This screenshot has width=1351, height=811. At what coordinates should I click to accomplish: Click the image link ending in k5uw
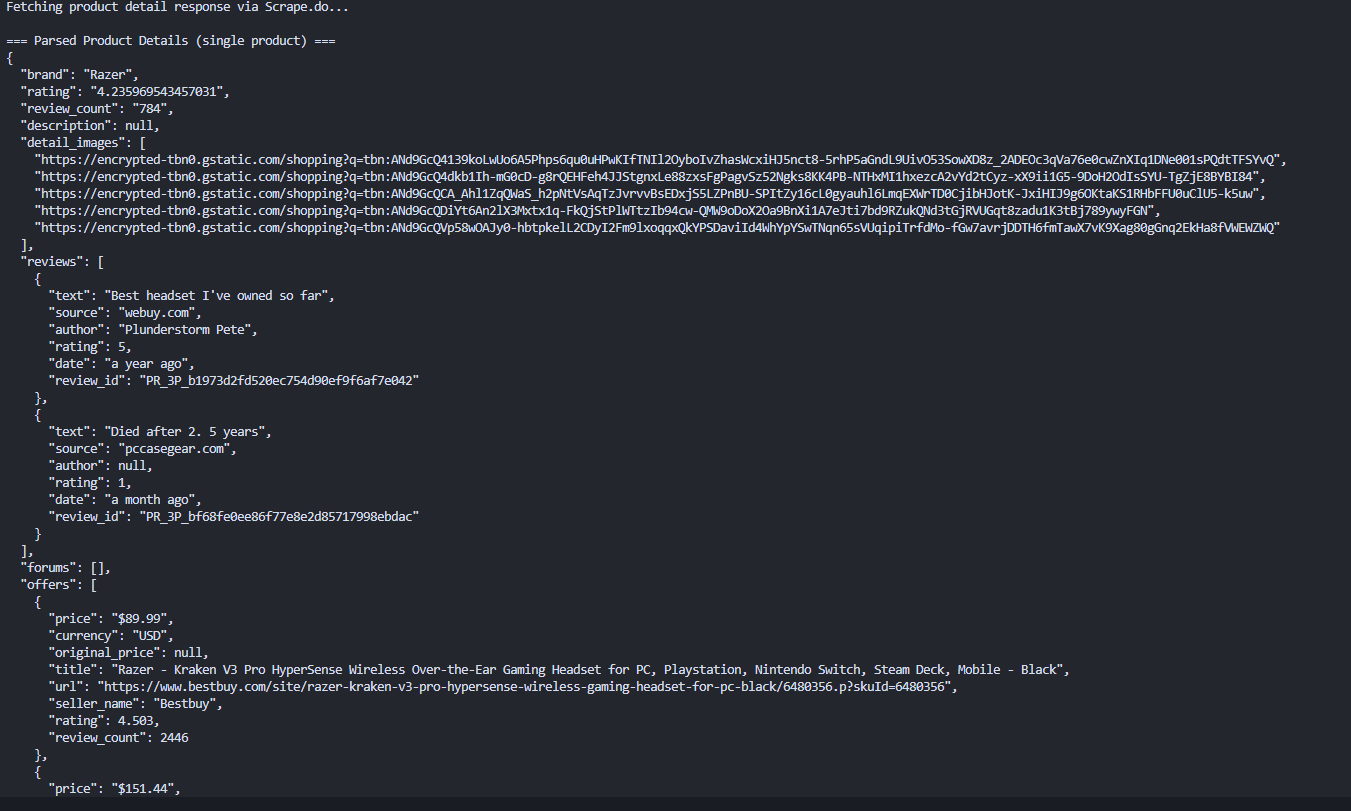[x=653, y=194]
